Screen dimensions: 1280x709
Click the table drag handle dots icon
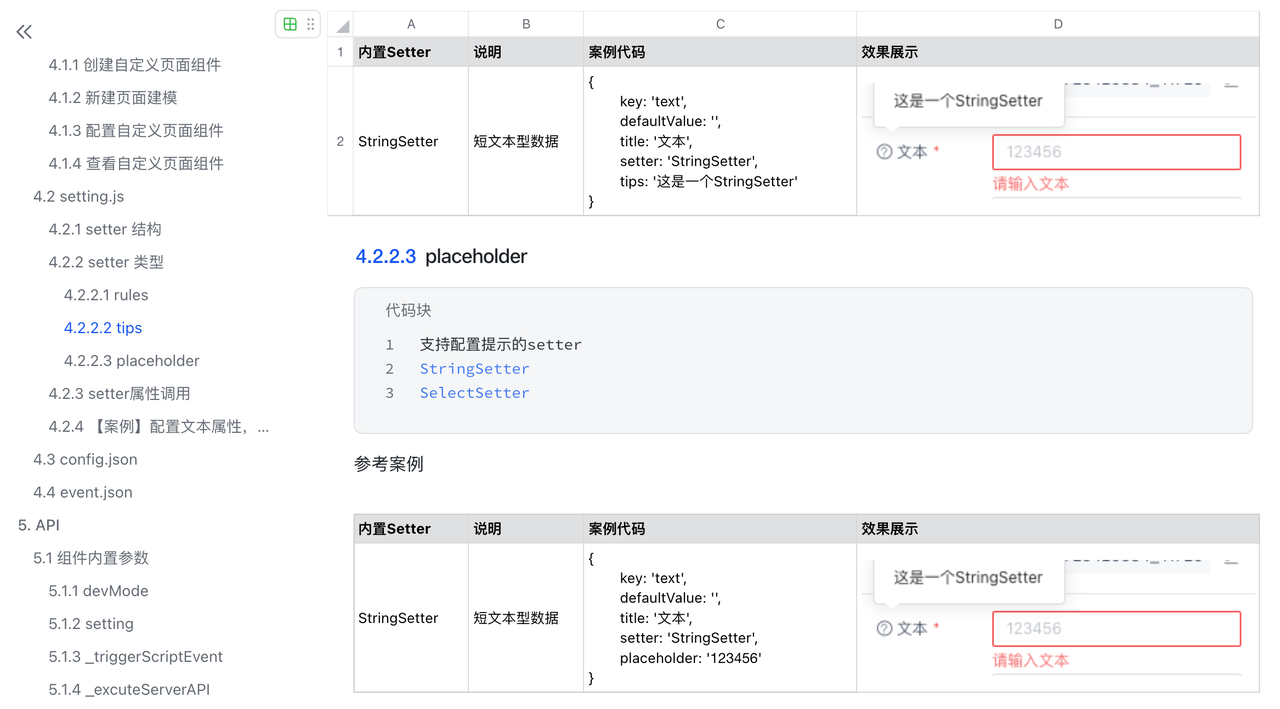[x=311, y=24]
